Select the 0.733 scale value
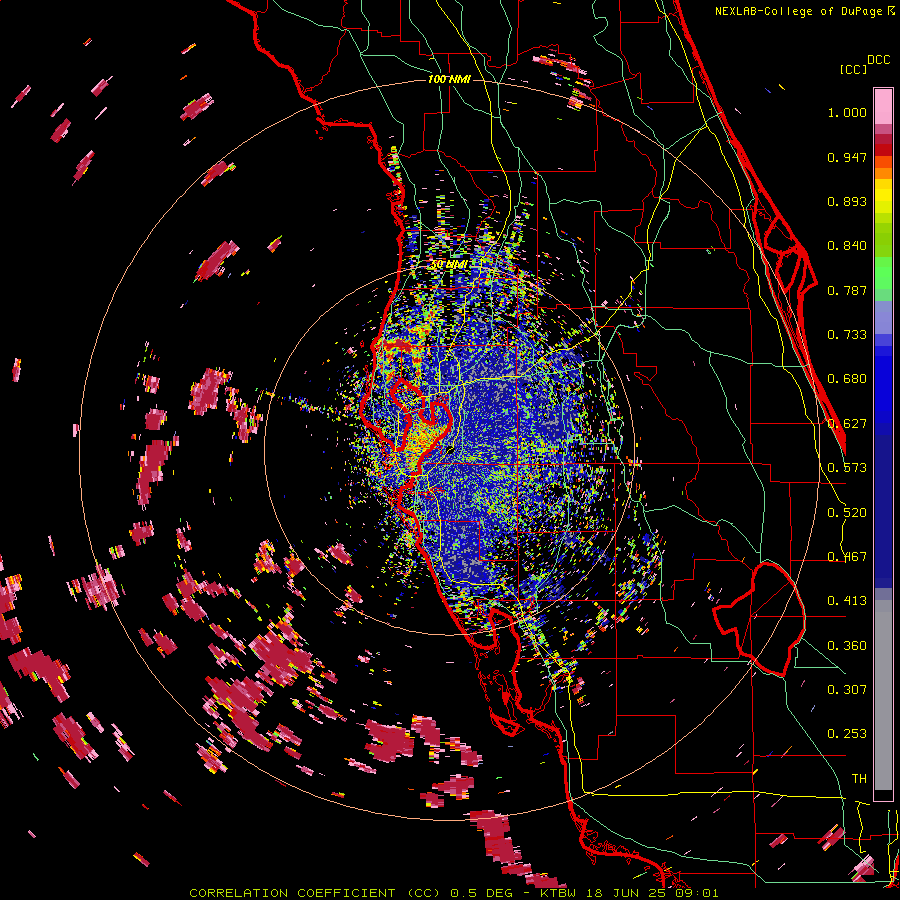This screenshot has height=900, width=900. (847, 335)
